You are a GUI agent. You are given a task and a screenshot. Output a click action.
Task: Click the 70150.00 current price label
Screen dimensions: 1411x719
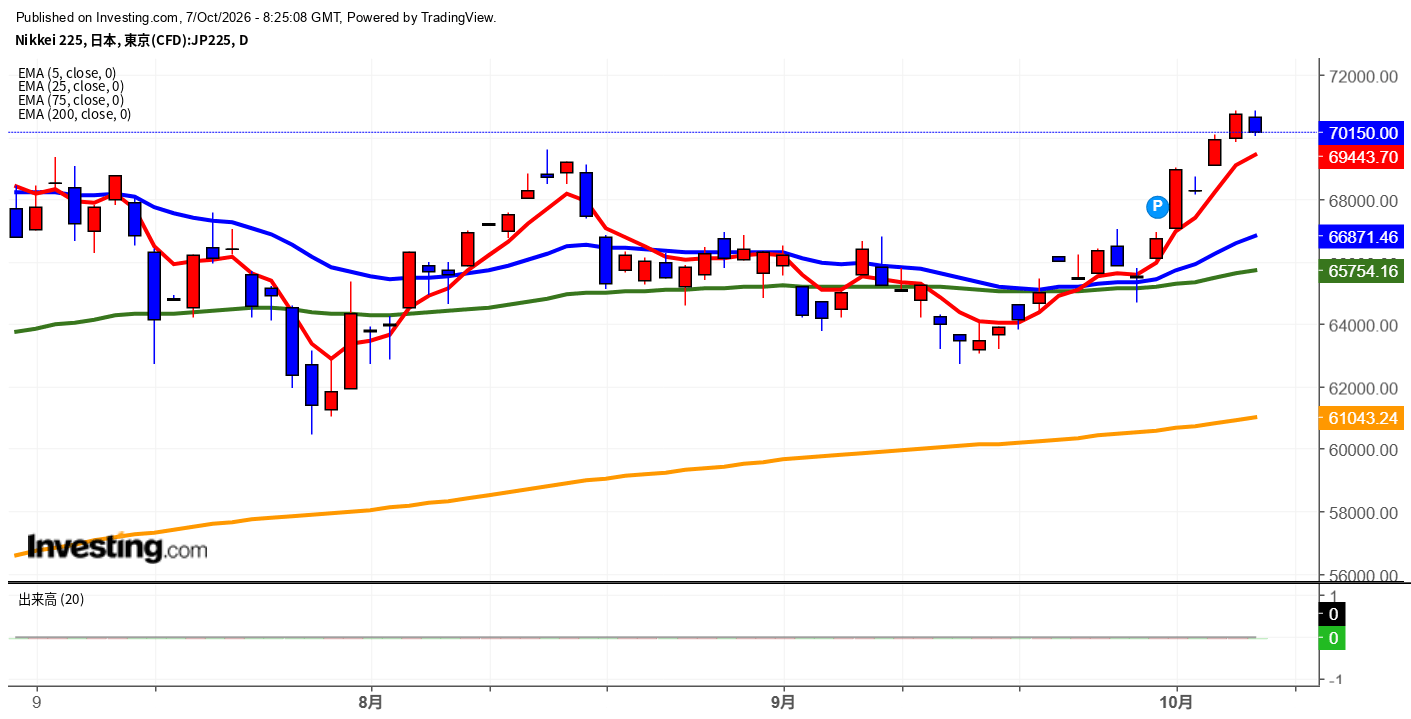tap(1362, 132)
